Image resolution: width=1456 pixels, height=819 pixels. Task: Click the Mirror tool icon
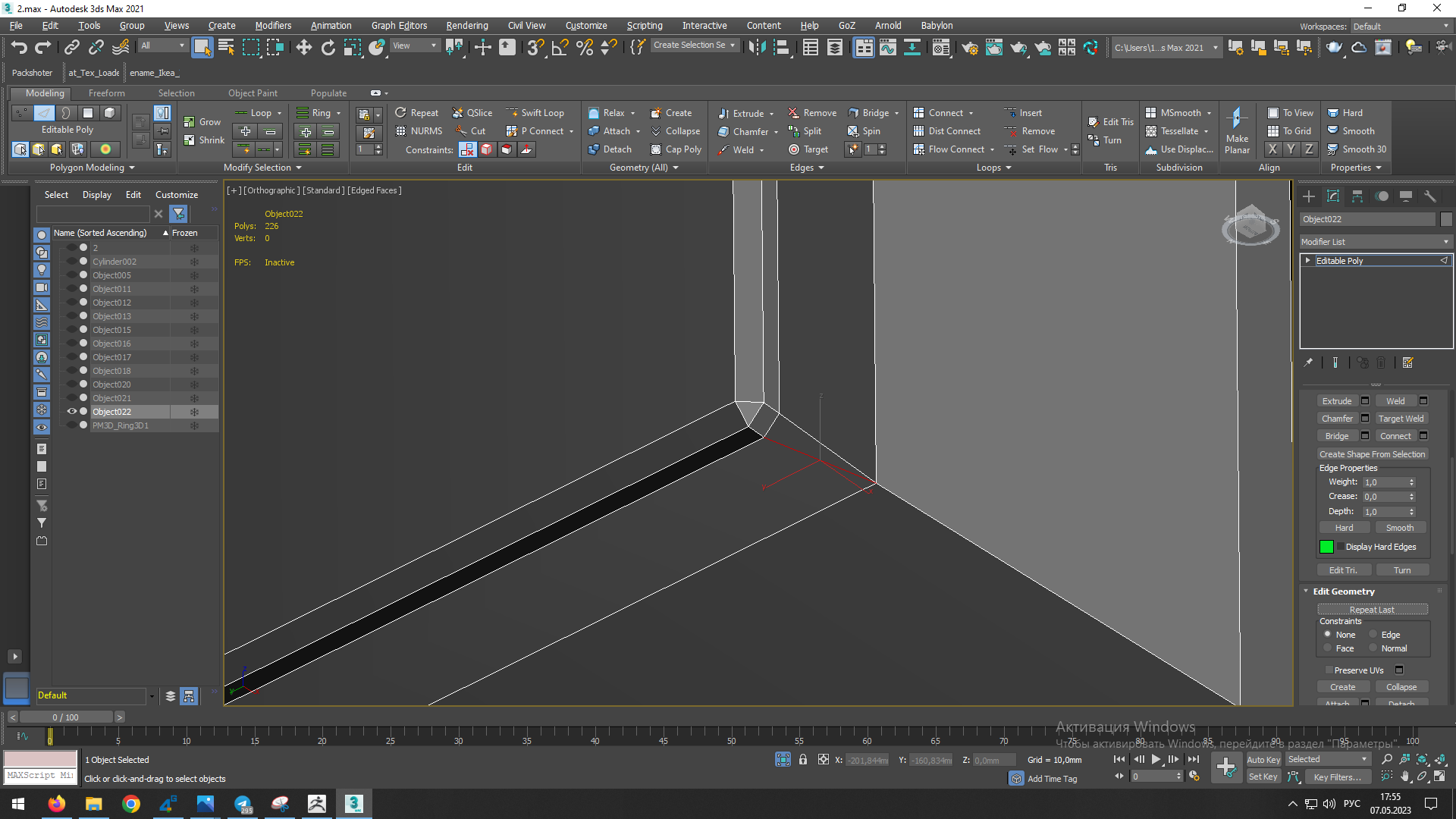point(757,48)
